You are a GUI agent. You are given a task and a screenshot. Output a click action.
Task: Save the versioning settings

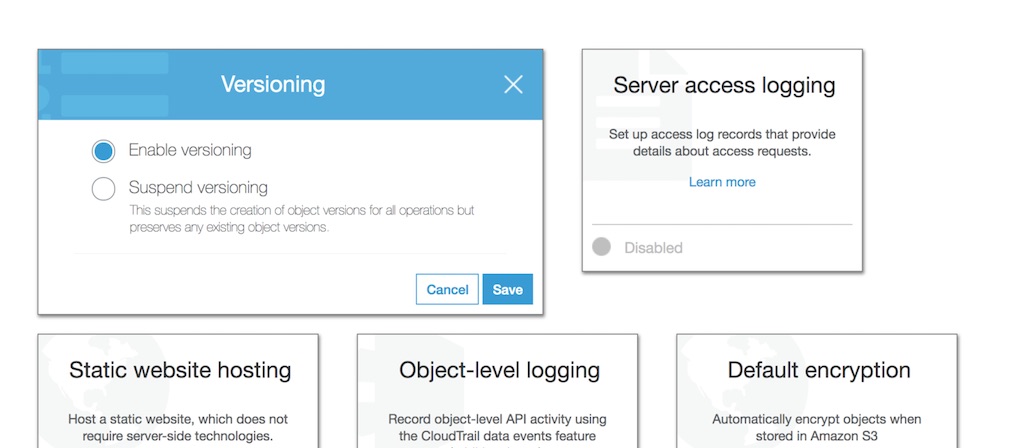click(507, 289)
